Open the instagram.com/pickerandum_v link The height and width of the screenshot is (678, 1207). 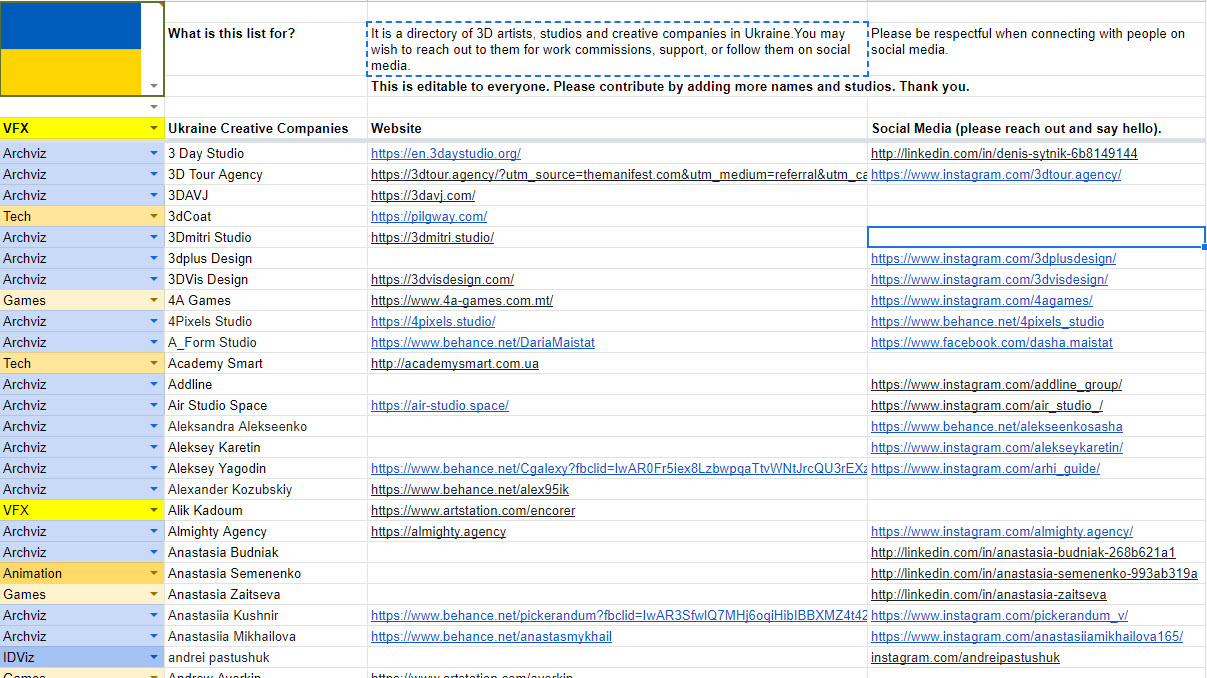pos(999,616)
